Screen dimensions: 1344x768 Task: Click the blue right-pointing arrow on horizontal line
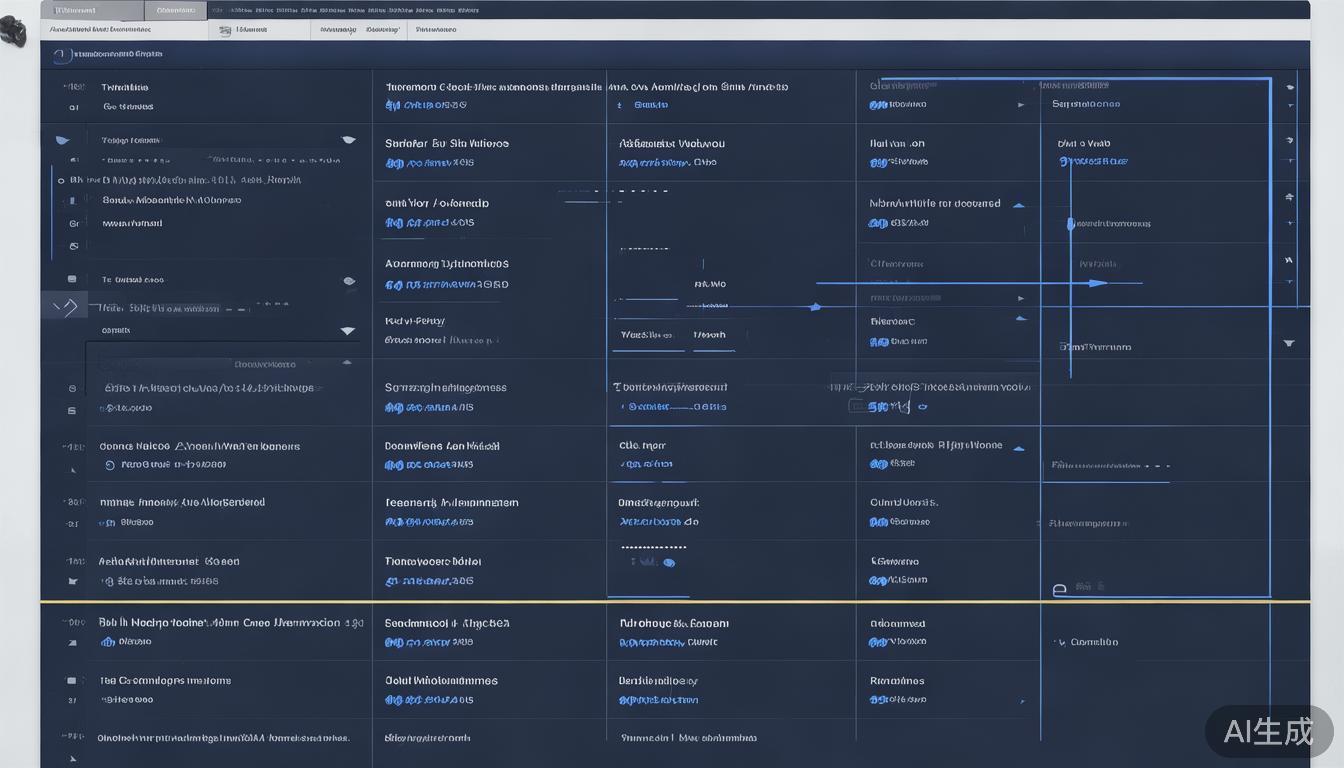[1097, 283]
